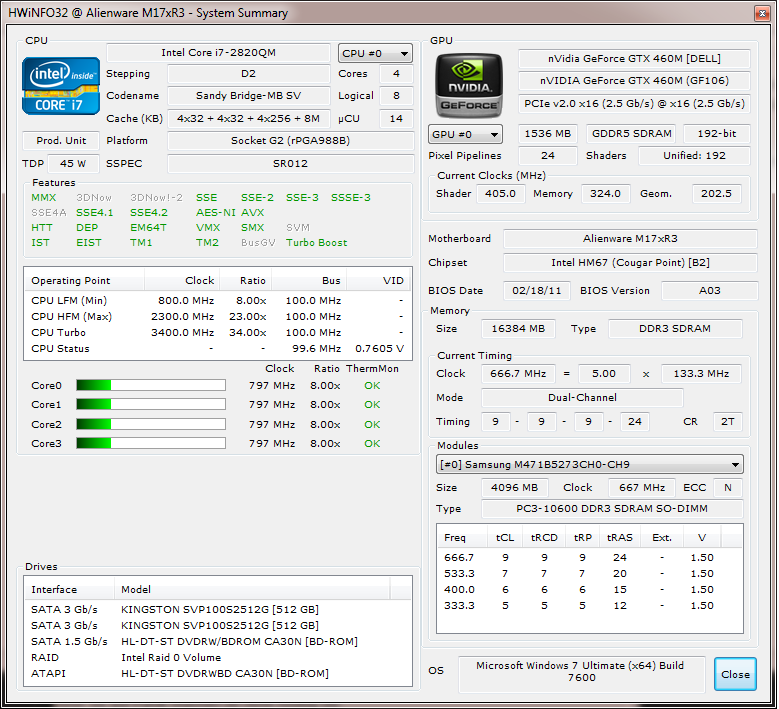This screenshot has height=709, width=779.
Task: Click the Unified: 192 shaders field
Action: [694, 156]
